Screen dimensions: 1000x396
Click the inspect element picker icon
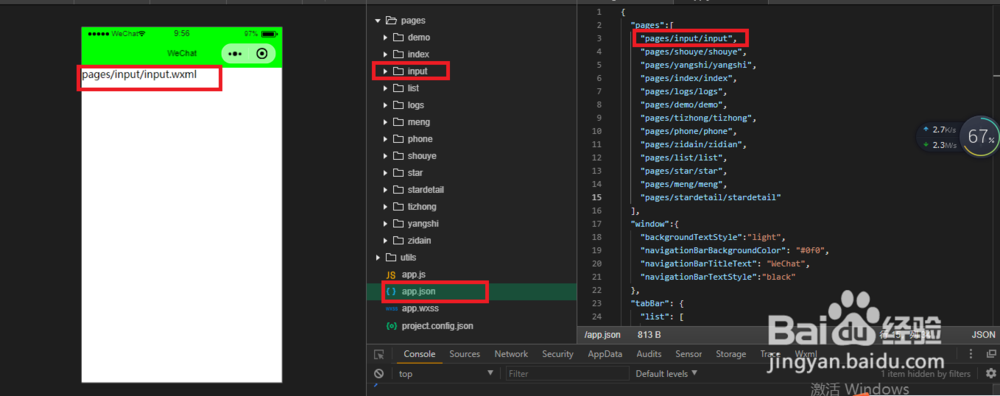379,355
